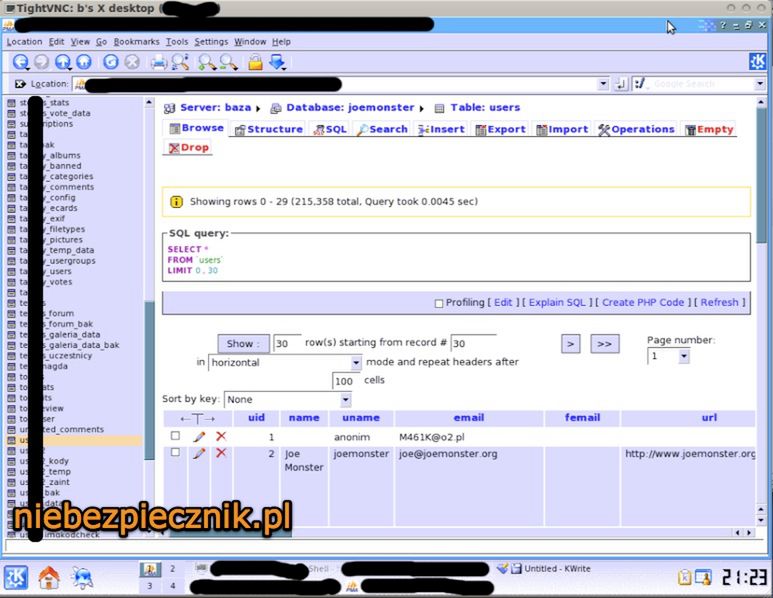Sort by the uname column header

361,418
